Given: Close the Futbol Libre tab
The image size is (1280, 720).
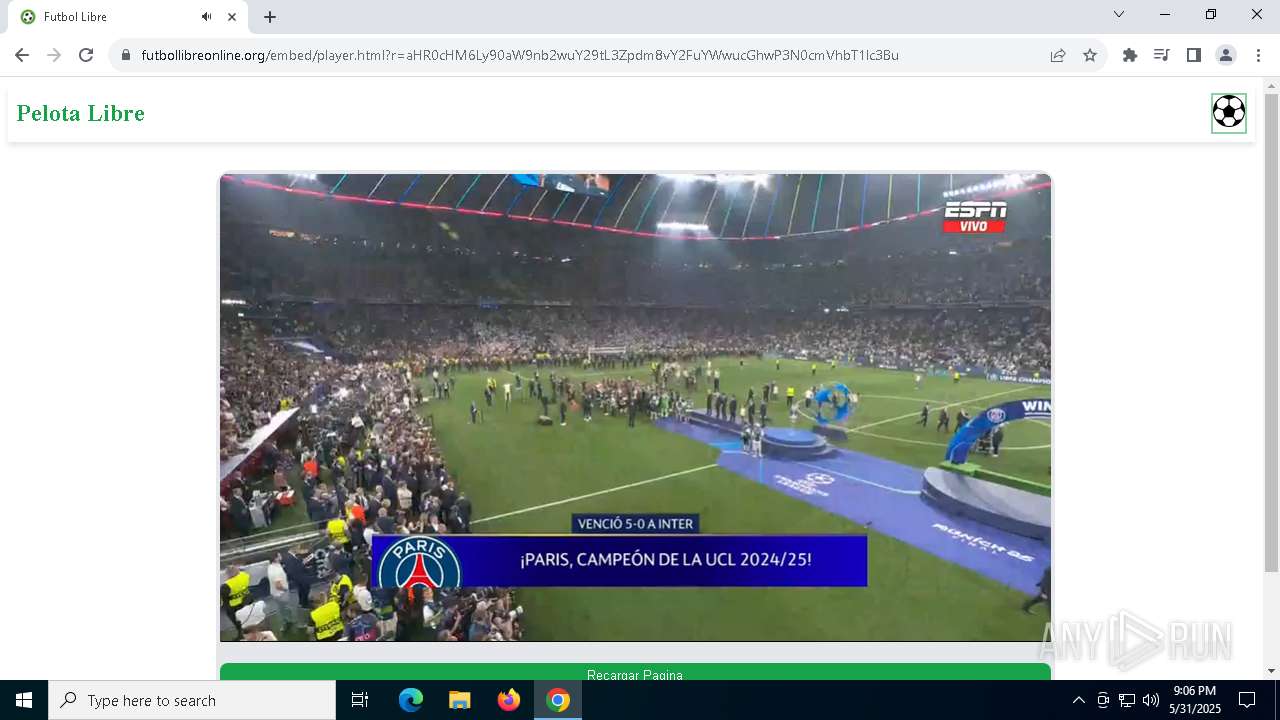Looking at the screenshot, I should pyautogui.click(x=232, y=17).
